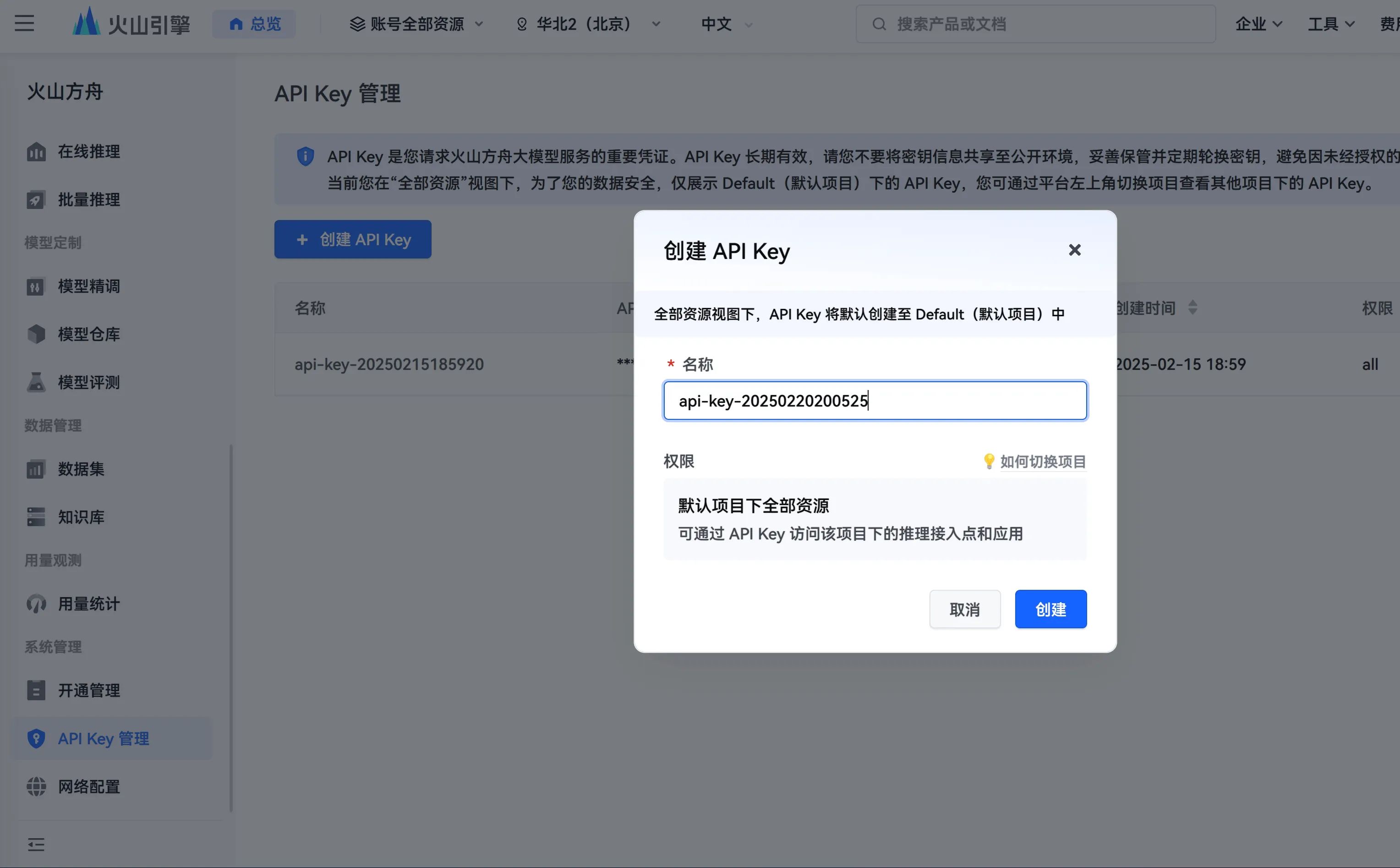Screen dimensions: 1400x868
Task: Open the 中文 language dropdown
Action: point(727,24)
